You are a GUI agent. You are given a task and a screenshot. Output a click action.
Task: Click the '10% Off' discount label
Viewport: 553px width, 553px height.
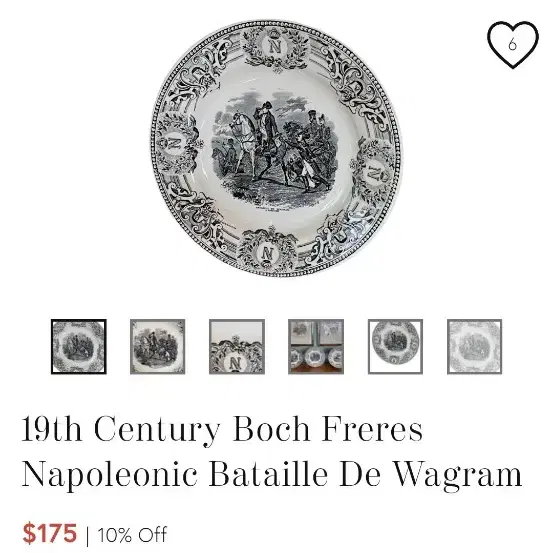coord(132,535)
